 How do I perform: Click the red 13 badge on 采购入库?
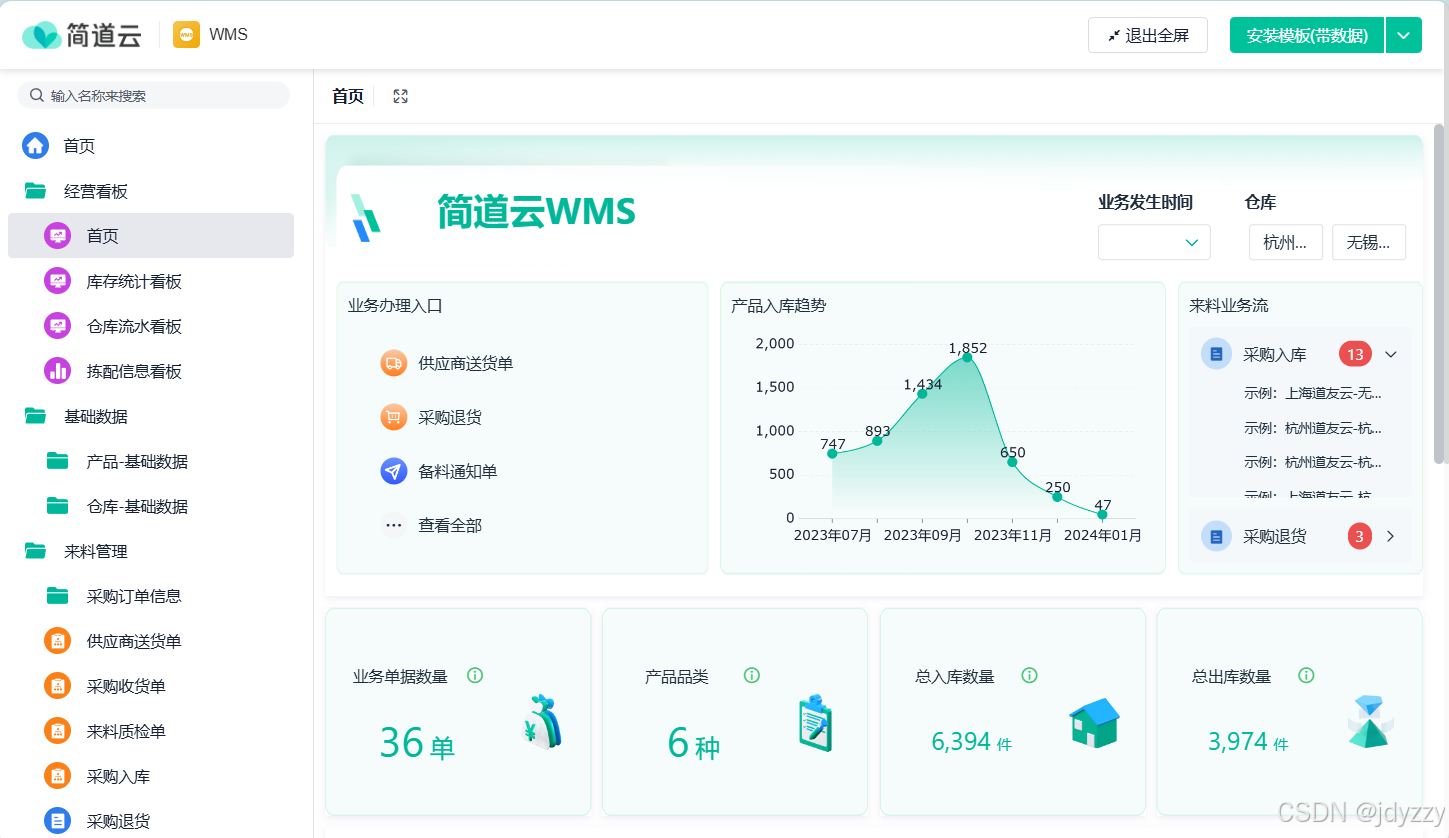1355,354
